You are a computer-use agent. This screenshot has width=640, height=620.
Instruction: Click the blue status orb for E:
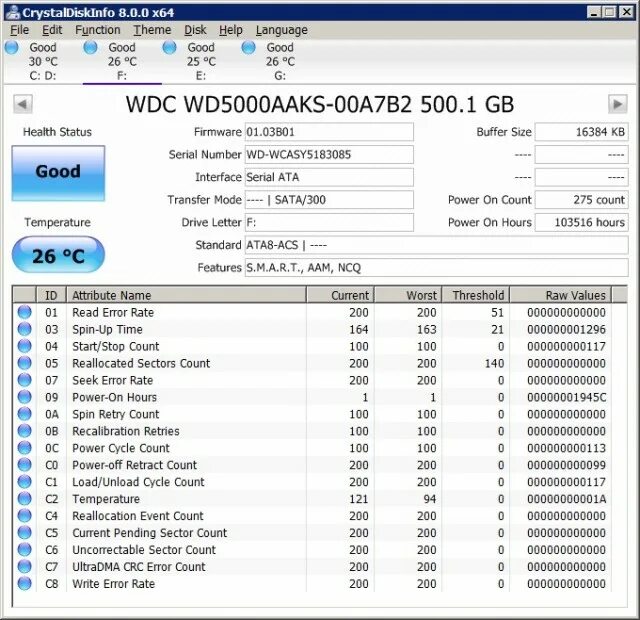point(169,47)
